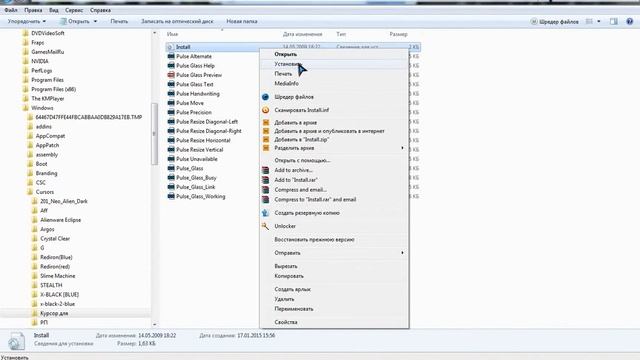Click the Создать резервную копию icon

tap(265, 213)
